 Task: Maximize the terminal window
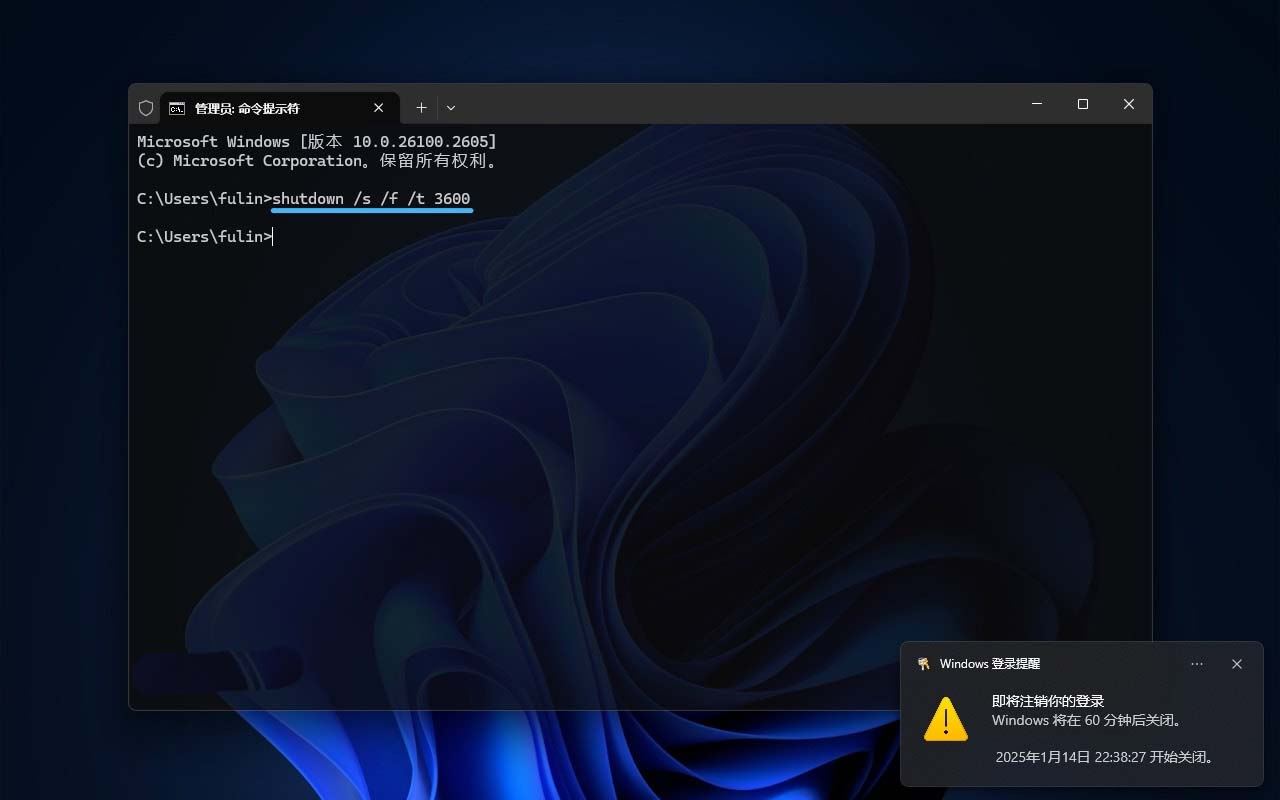point(1082,104)
